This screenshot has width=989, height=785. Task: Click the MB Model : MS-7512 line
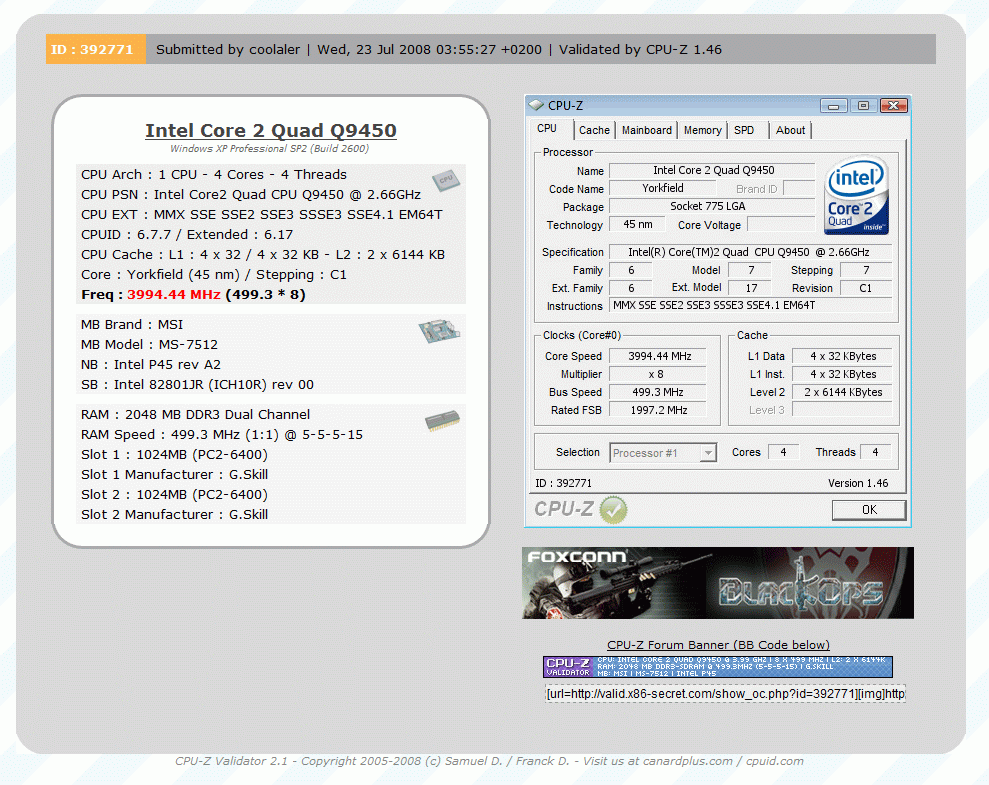(x=149, y=344)
